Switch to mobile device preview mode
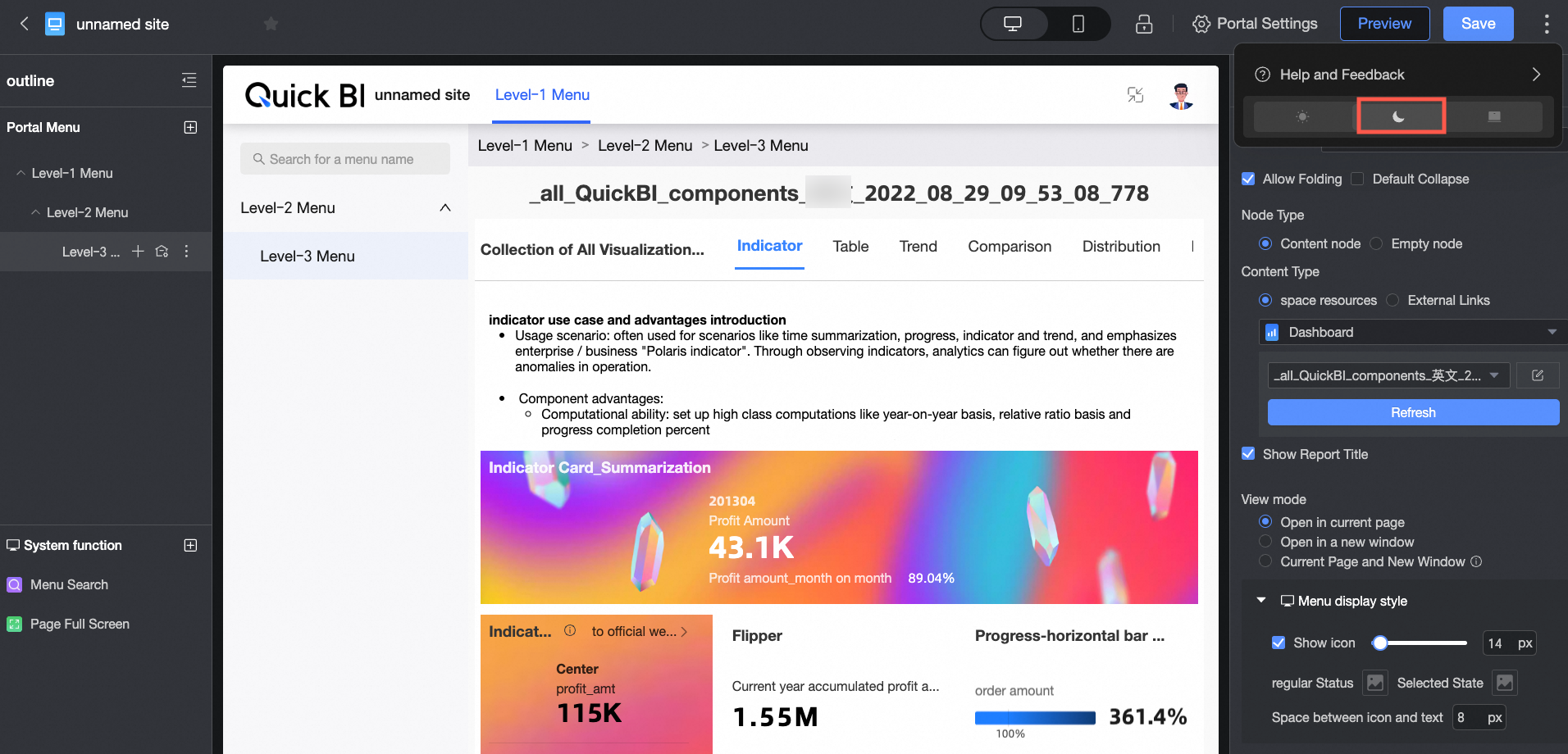 point(1078,24)
